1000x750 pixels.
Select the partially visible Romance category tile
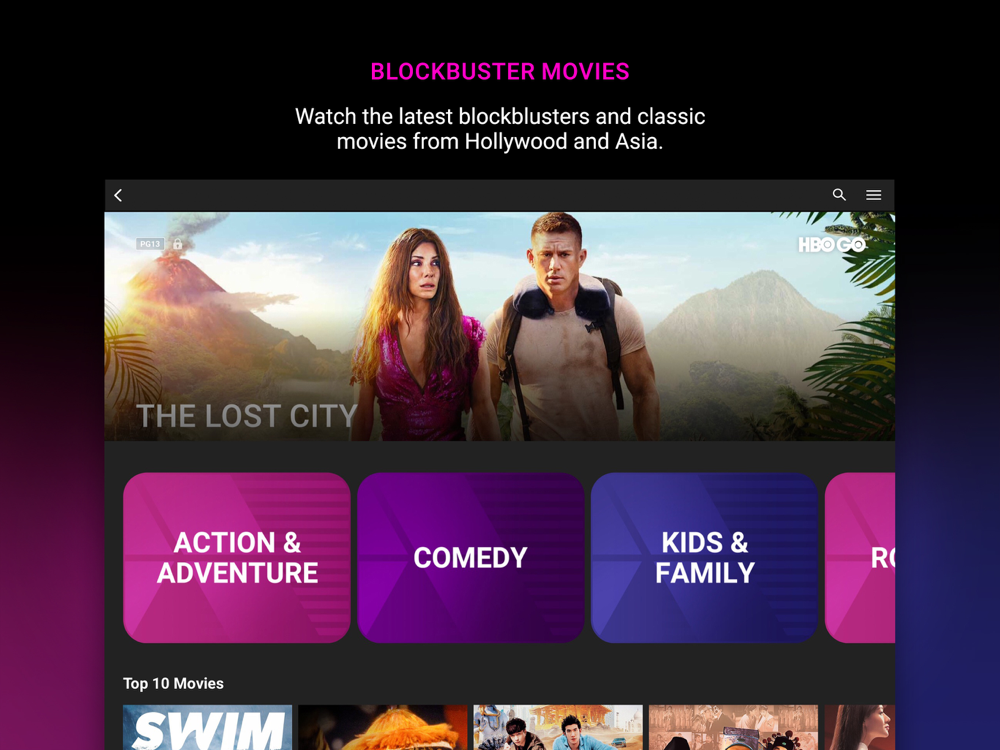pyautogui.click(x=860, y=557)
